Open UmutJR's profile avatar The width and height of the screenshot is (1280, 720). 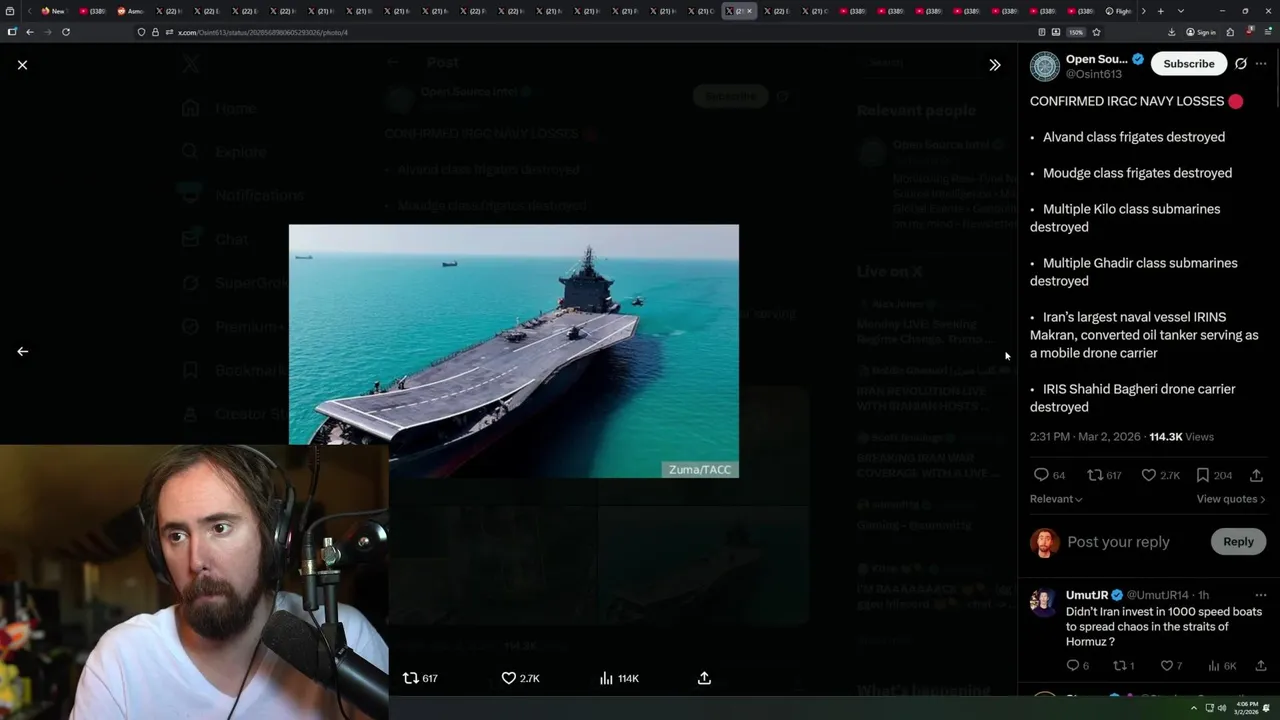(x=1044, y=602)
